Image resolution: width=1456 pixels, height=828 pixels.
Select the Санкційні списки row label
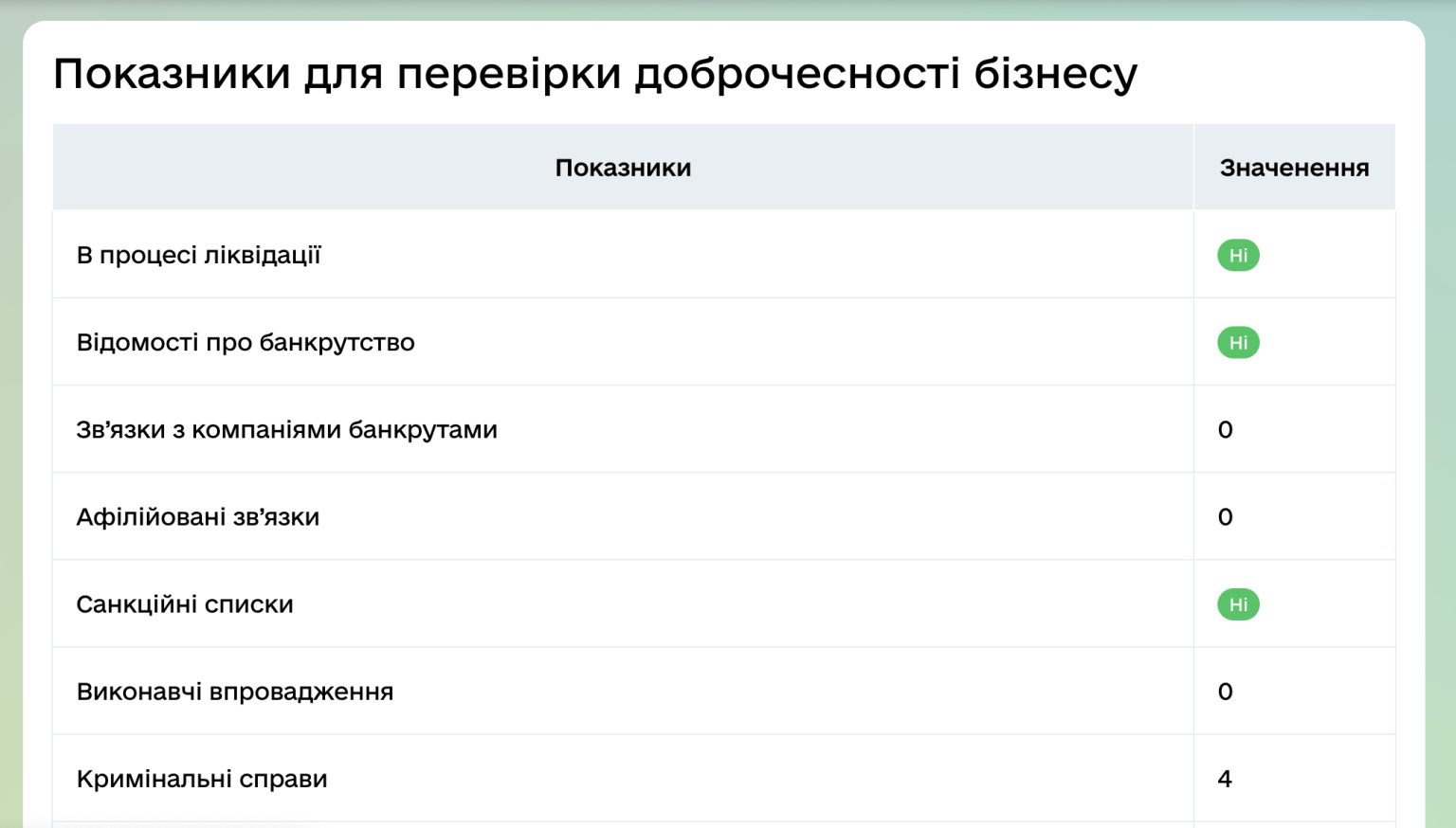click(185, 604)
